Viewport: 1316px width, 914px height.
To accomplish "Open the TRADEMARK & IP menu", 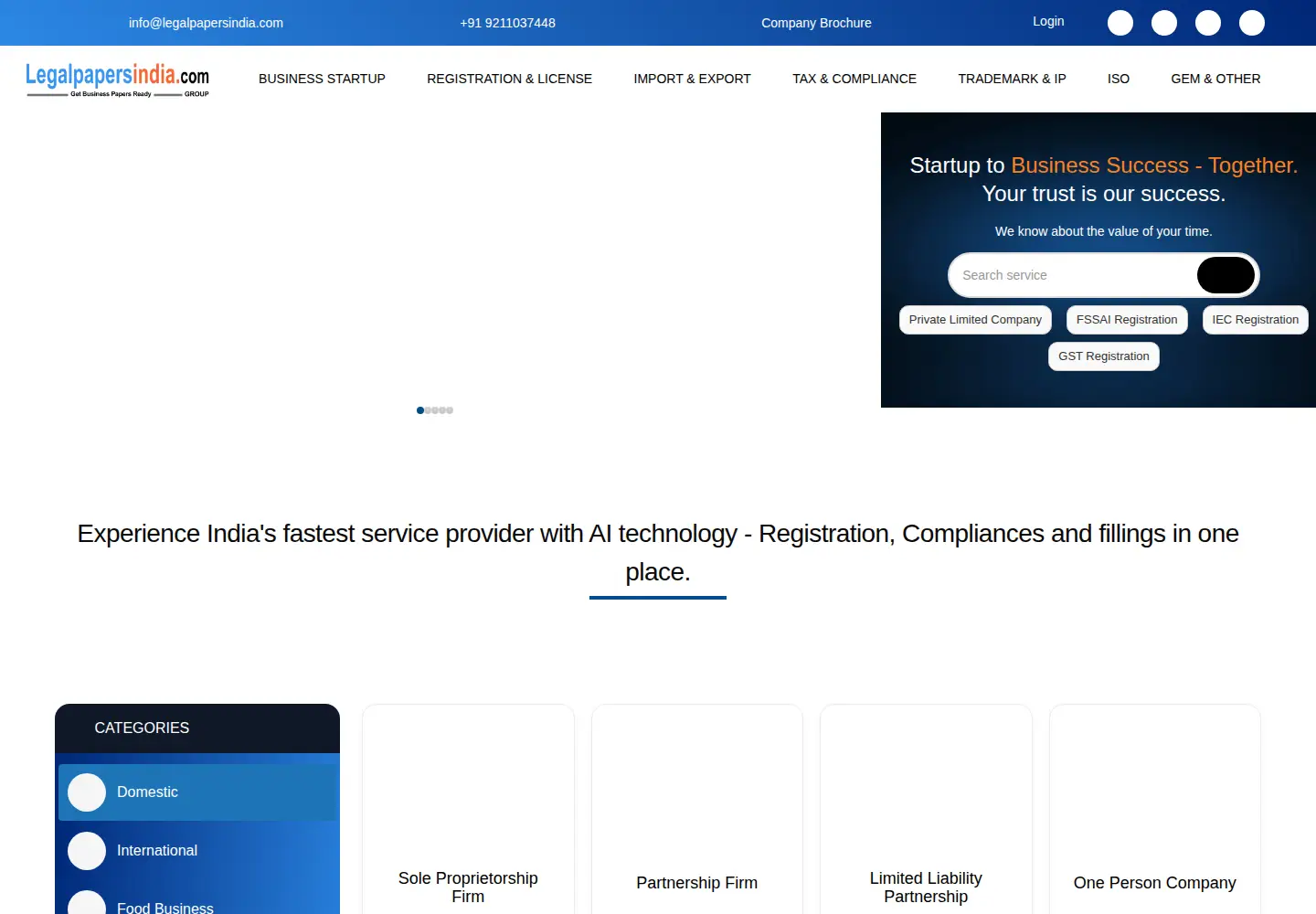I will click(1012, 79).
